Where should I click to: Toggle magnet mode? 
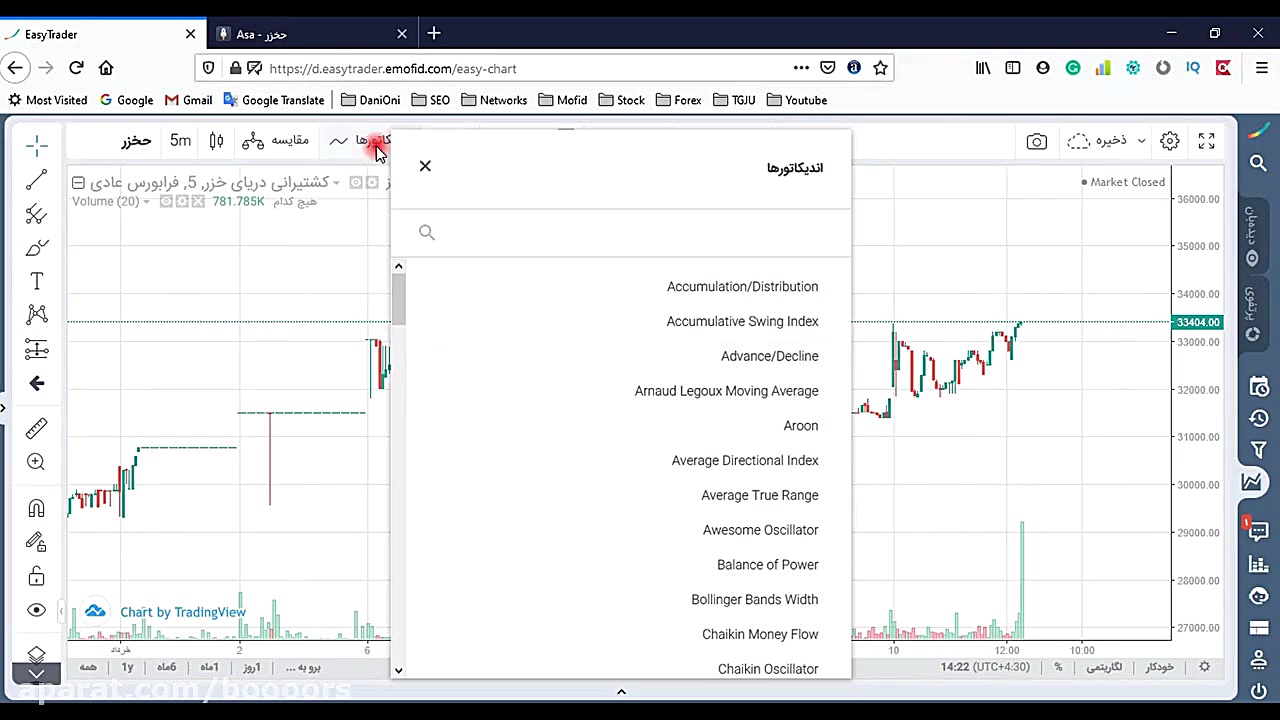[37, 508]
